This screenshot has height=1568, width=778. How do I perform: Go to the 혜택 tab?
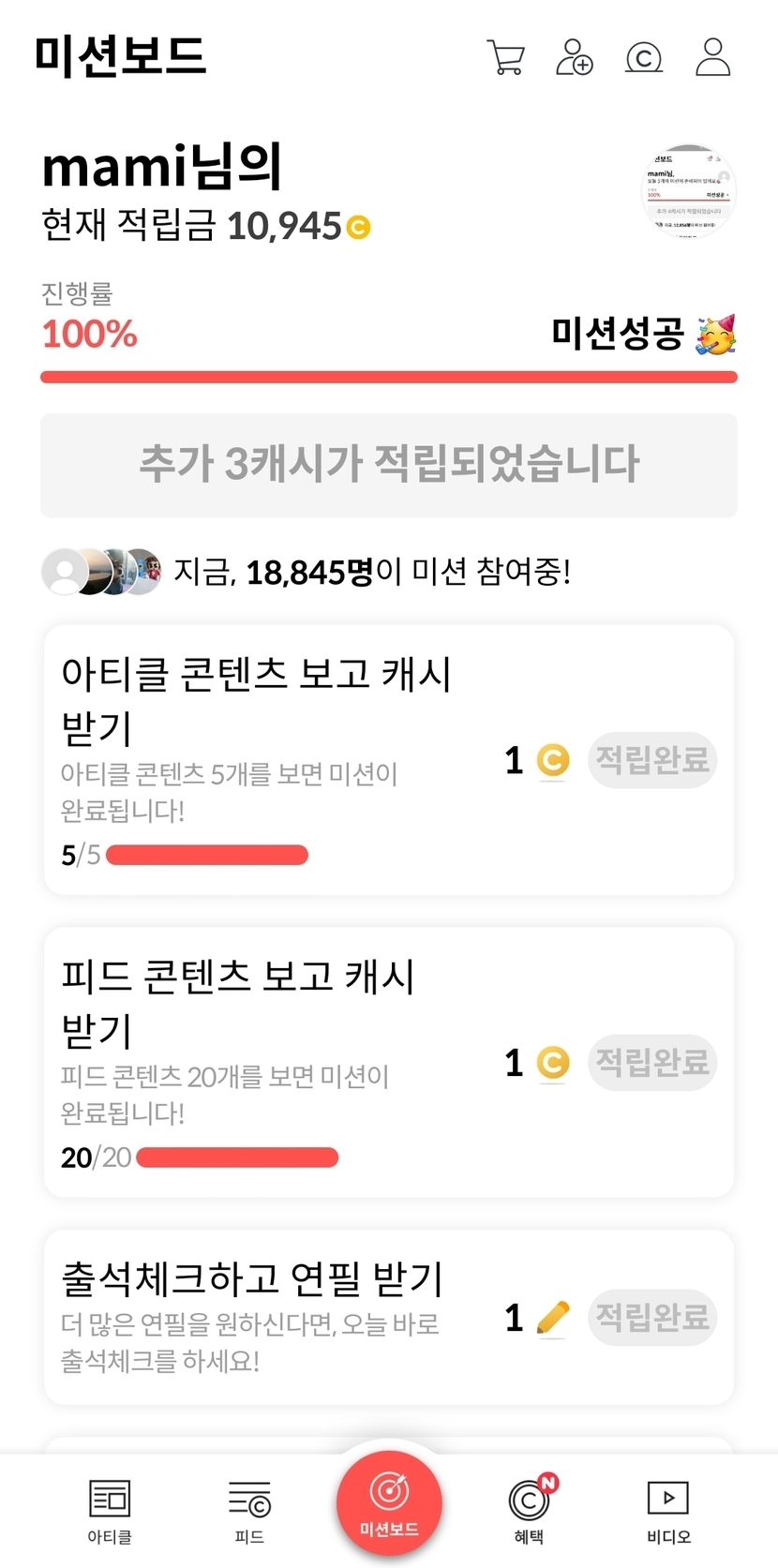[530, 1511]
